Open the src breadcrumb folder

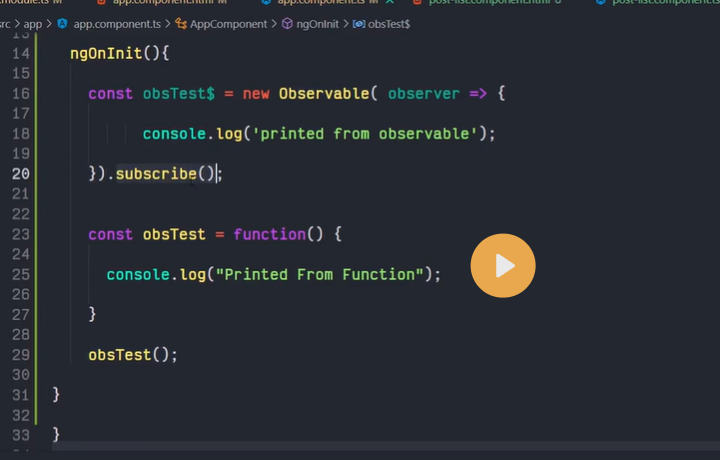6,23
